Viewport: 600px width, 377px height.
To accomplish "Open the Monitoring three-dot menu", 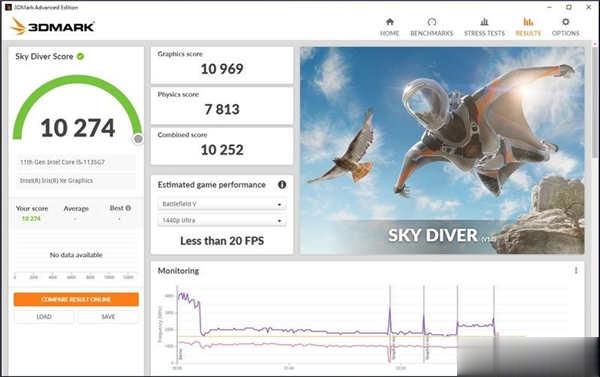I will pyautogui.click(x=576, y=271).
